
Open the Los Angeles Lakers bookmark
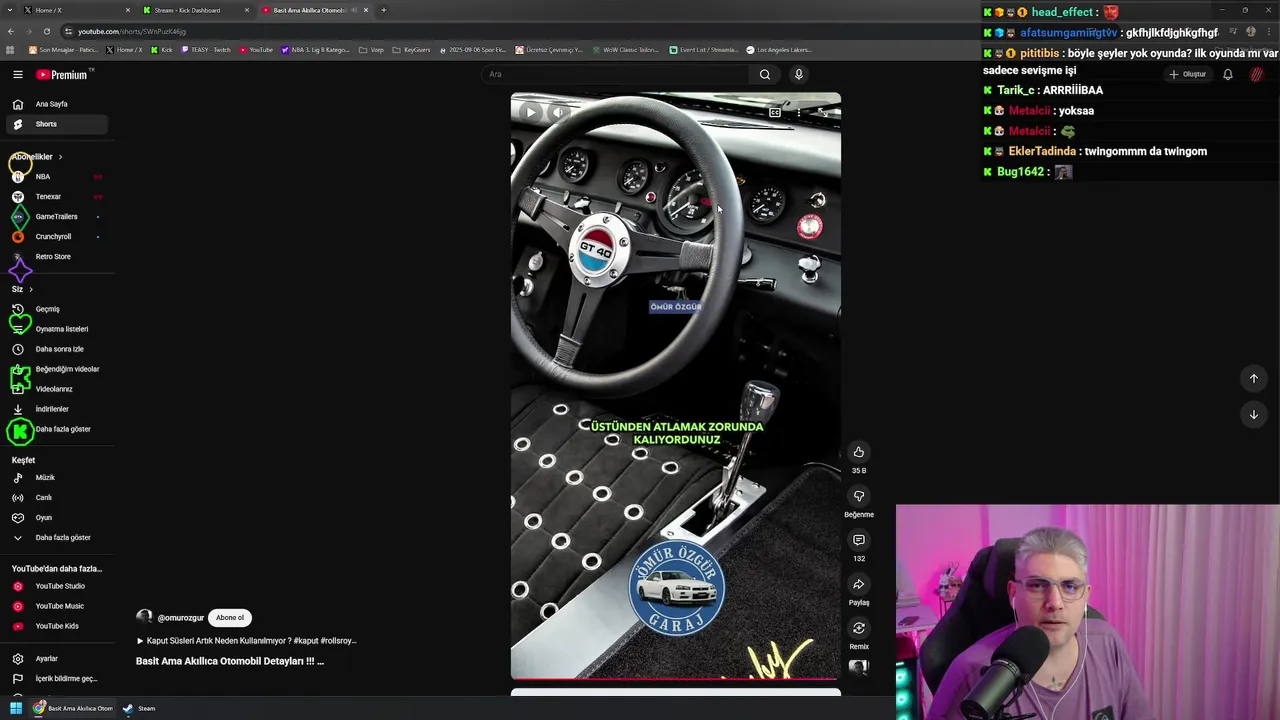click(x=779, y=50)
